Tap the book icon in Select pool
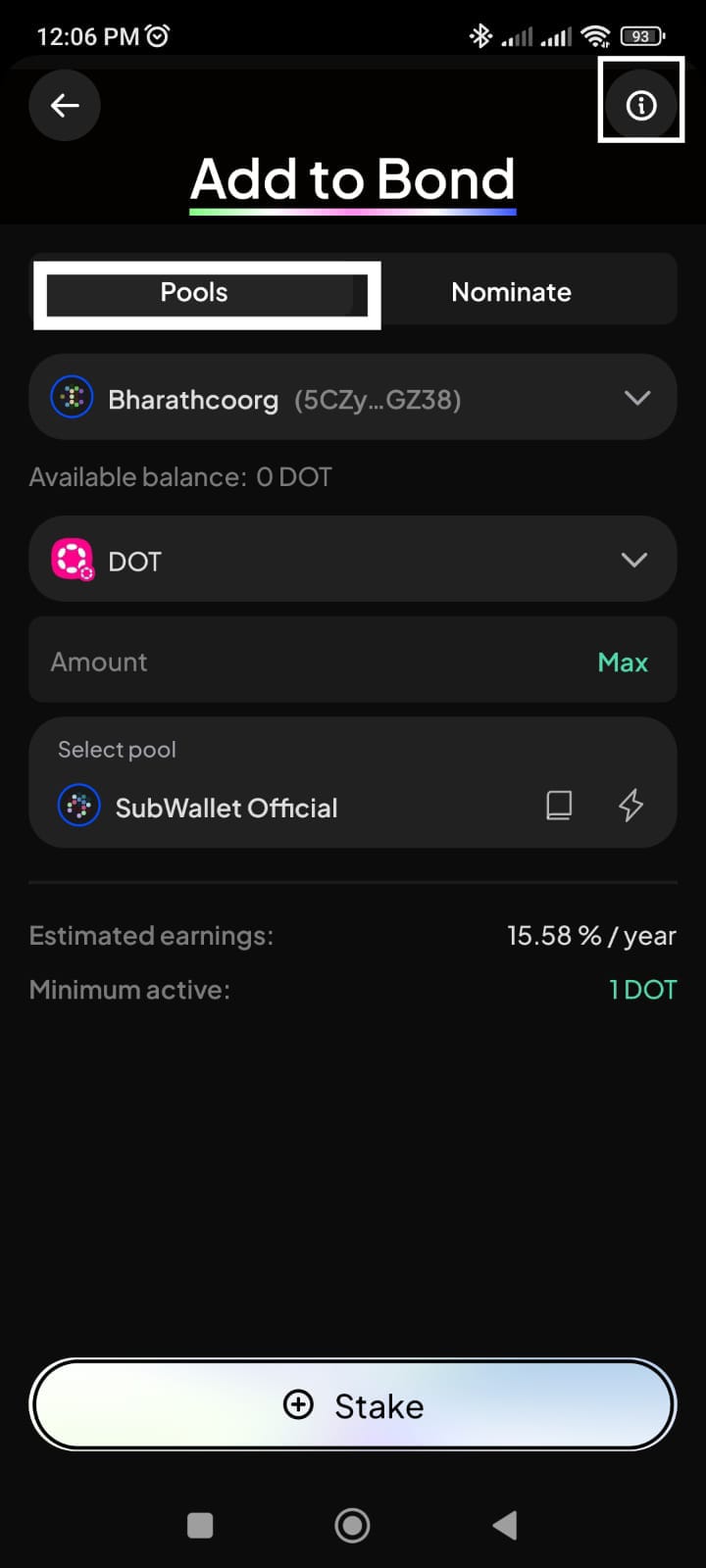706x1568 pixels. pyautogui.click(x=559, y=806)
